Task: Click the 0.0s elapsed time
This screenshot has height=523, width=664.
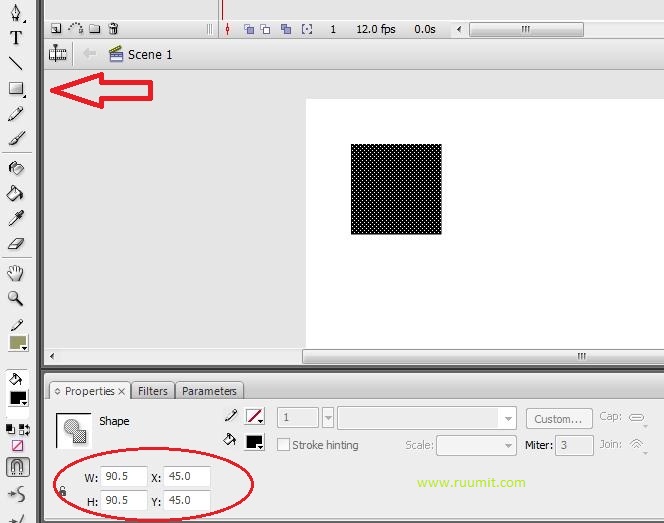Action: point(425,29)
